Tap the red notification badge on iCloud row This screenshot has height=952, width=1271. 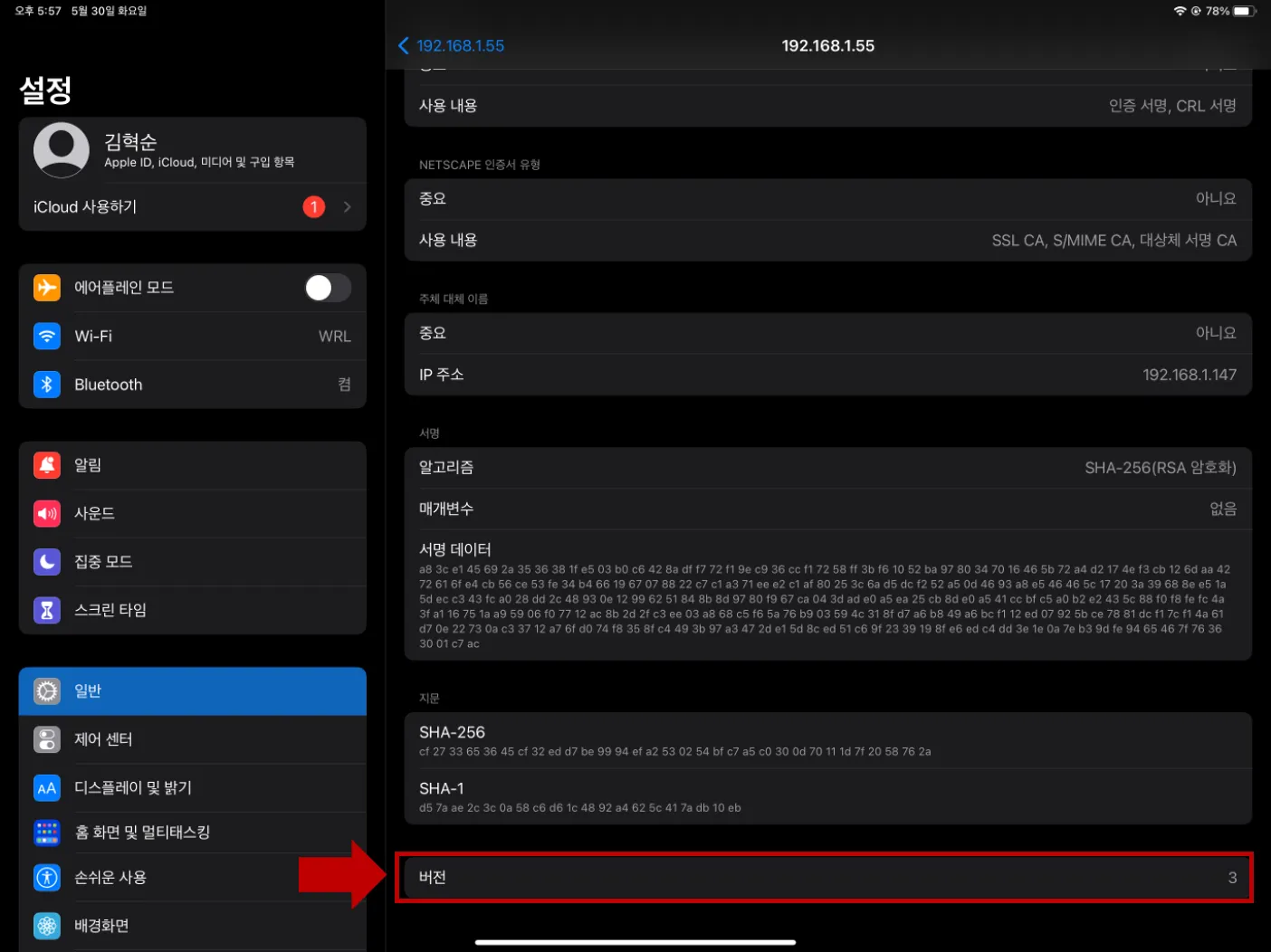(x=314, y=207)
